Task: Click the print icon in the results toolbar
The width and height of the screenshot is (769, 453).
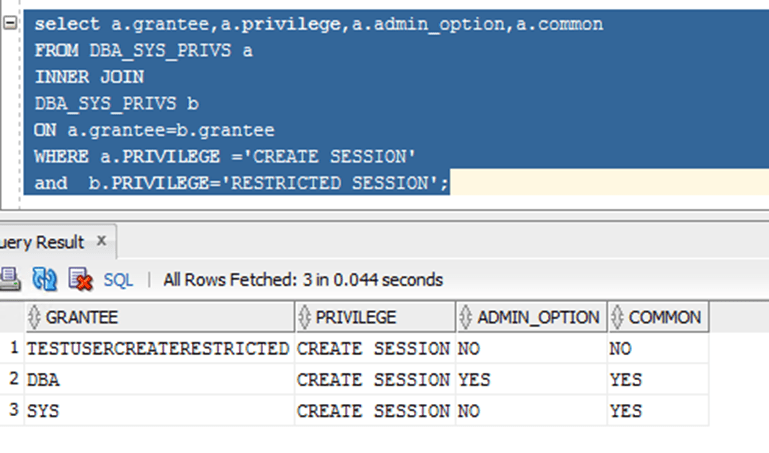Action: (x=9, y=279)
